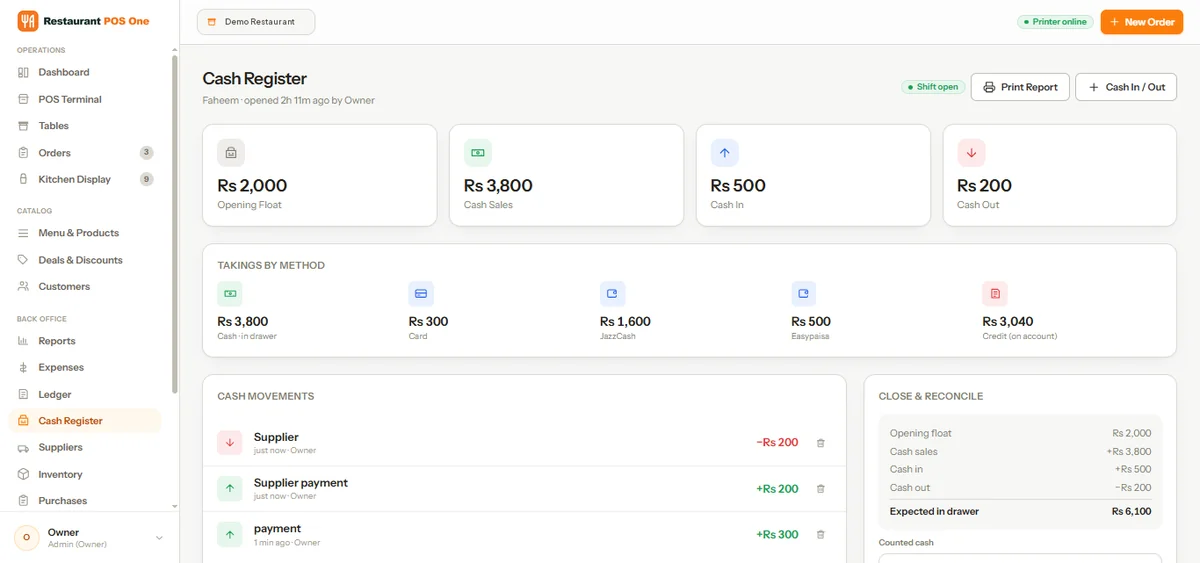
Task: Click the Customers people icon
Action: click(24, 287)
